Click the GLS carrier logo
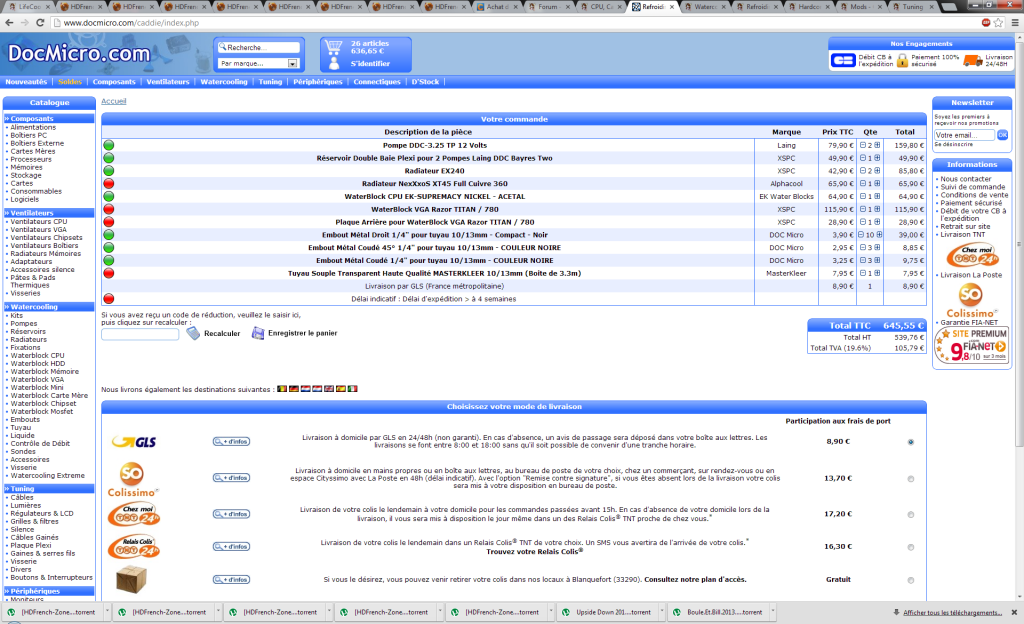1024x624 pixels. pyautogui.click(x=134, y=442)
